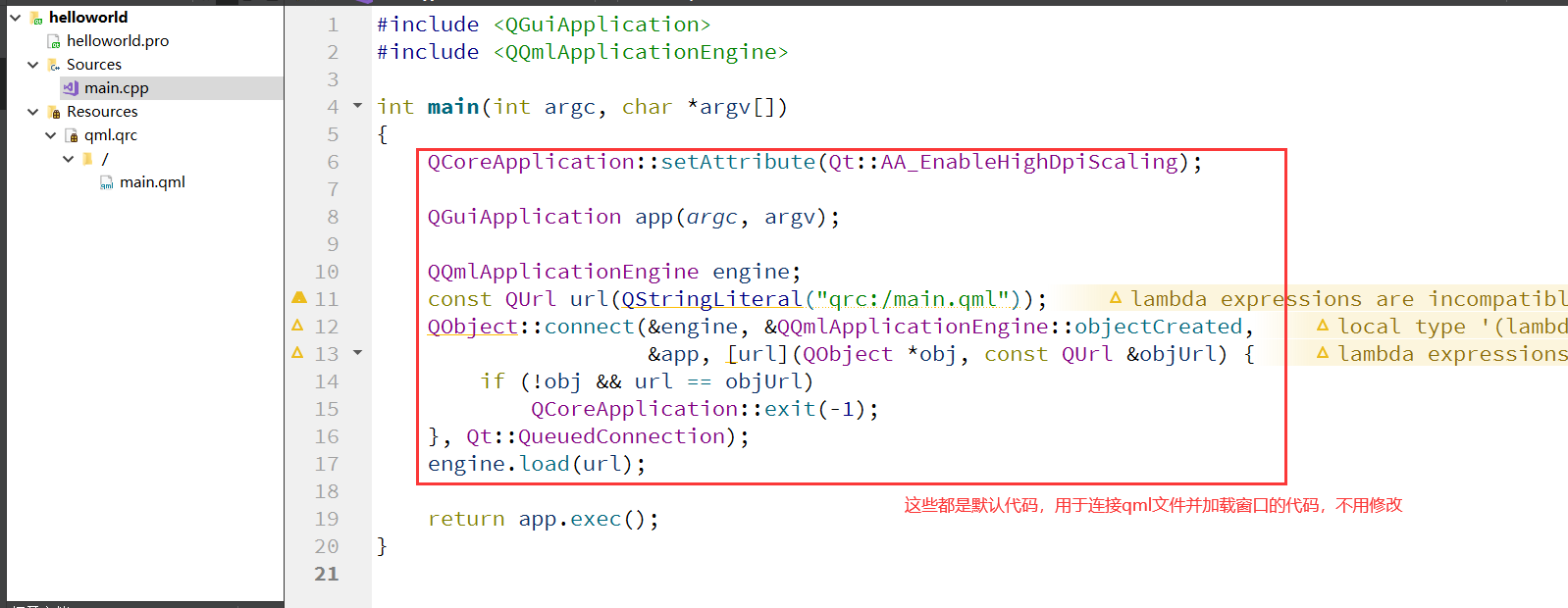Click the Resources folder icon

coord(54,112)
